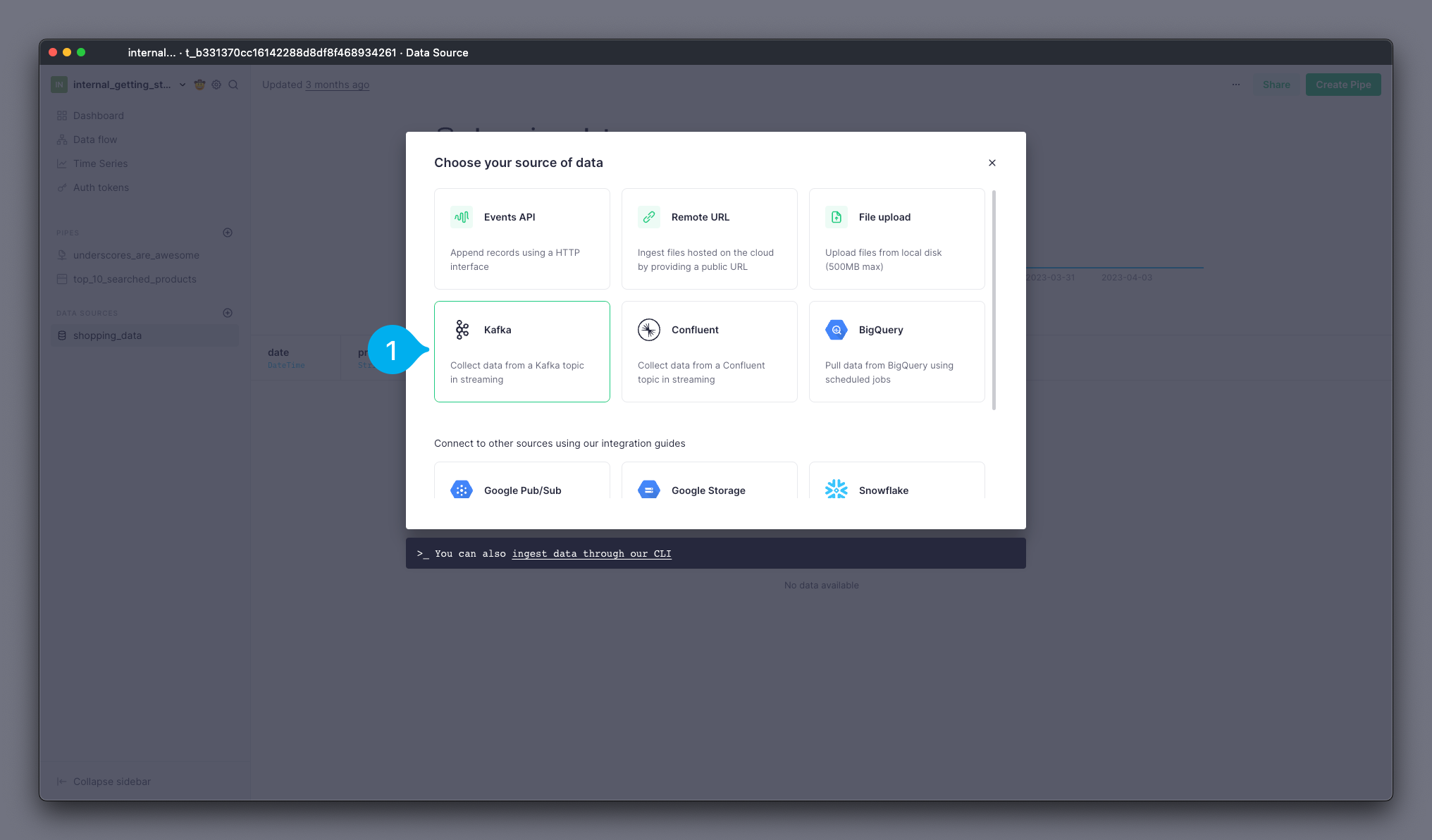Click the Create Pipe button
The width and height of the screenshot is (1432, 840).
(x=1343, y=85)
